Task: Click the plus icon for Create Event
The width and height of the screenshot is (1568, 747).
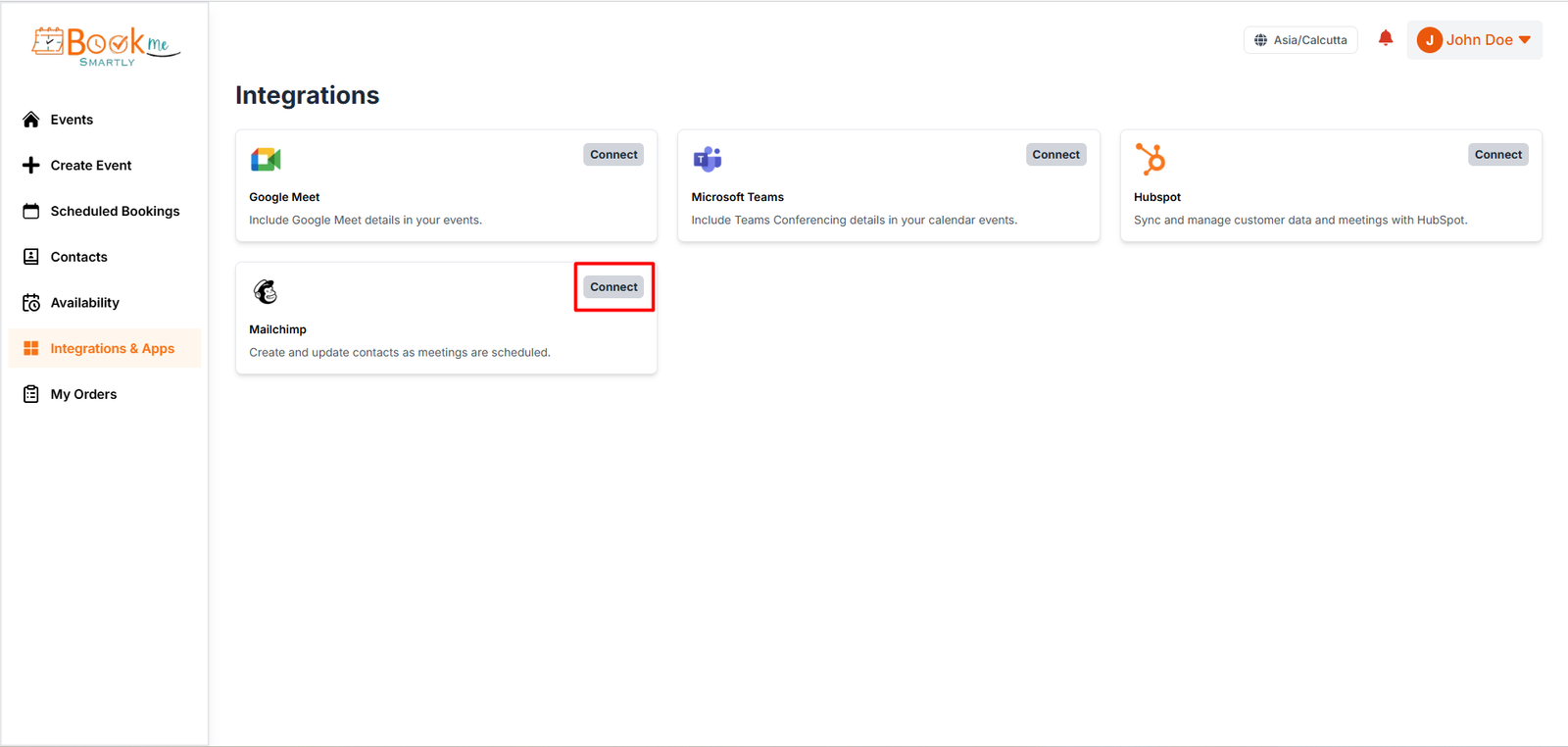Action: (x=31, y=166)
